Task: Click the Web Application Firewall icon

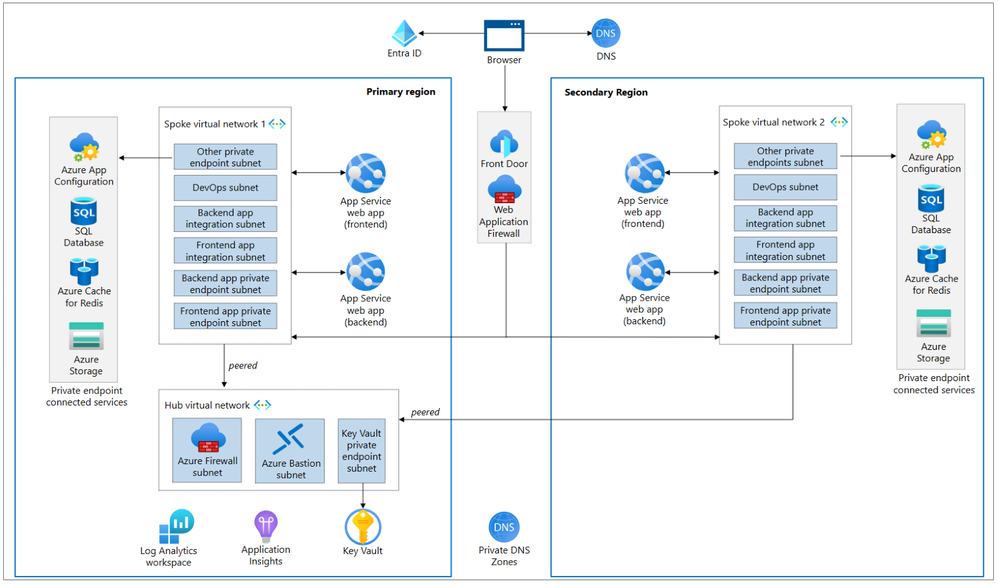Action: tap(504, 189)
